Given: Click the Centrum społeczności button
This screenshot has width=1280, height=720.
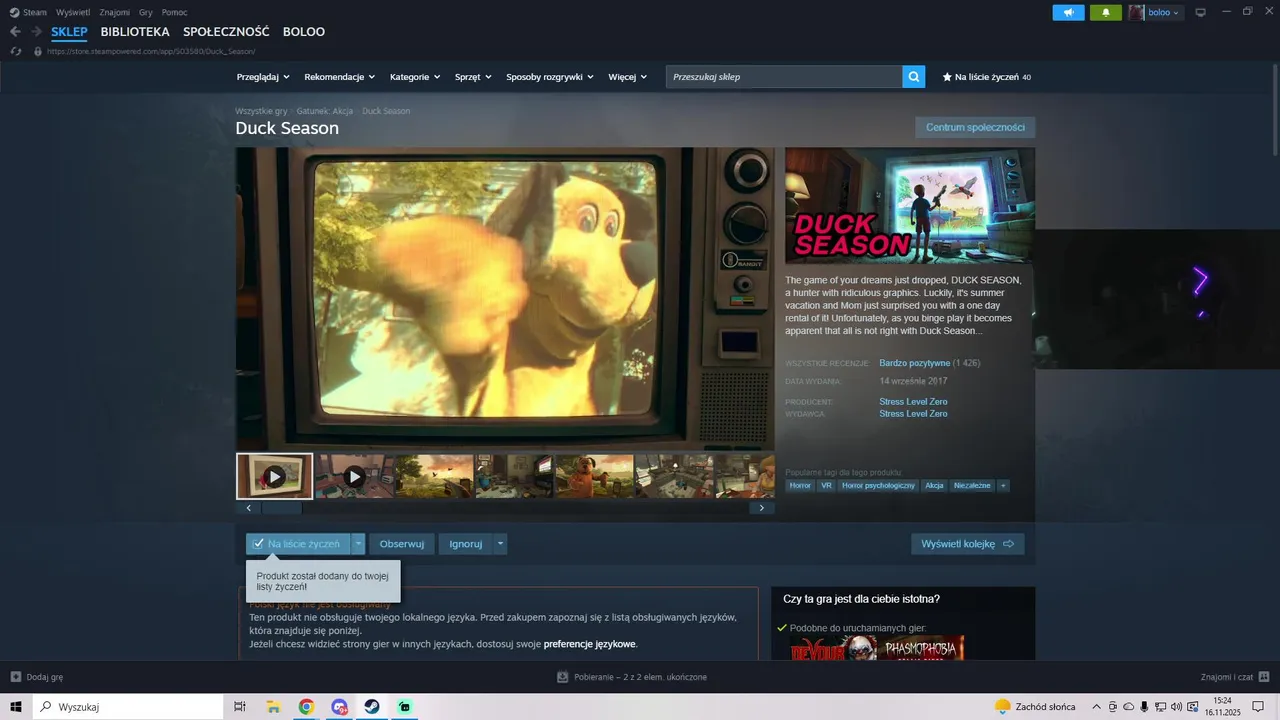Looking at the screenshot, I should pos(975,127).
